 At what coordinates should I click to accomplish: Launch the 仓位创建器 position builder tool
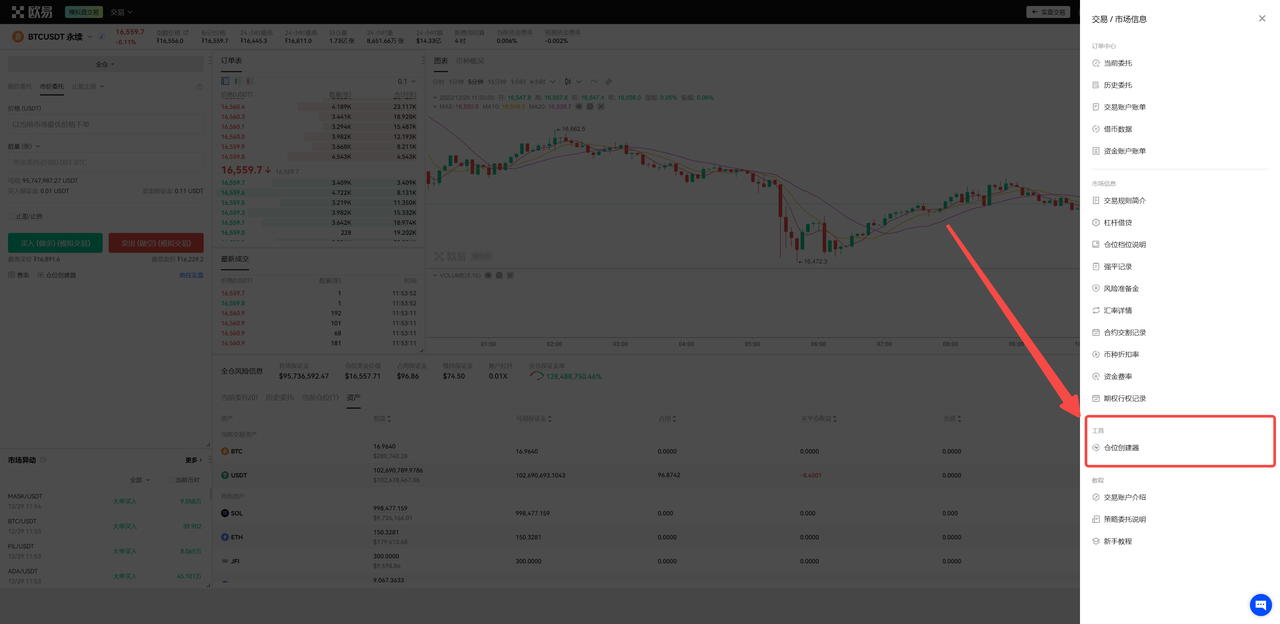(1121, 448)
